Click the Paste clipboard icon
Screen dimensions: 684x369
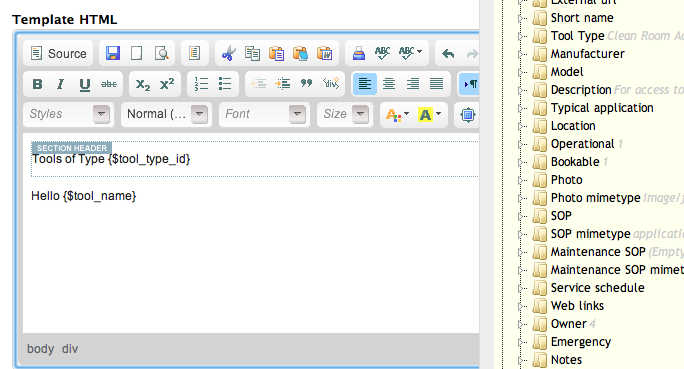click(276, 54)
